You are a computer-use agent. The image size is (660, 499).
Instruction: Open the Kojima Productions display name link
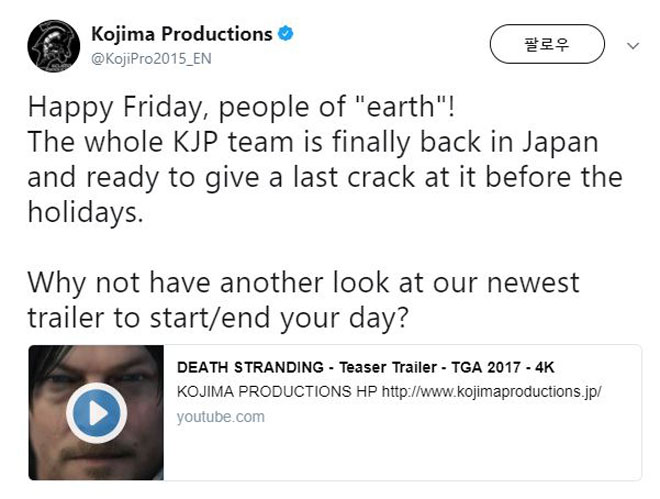(x=182, y=34)
